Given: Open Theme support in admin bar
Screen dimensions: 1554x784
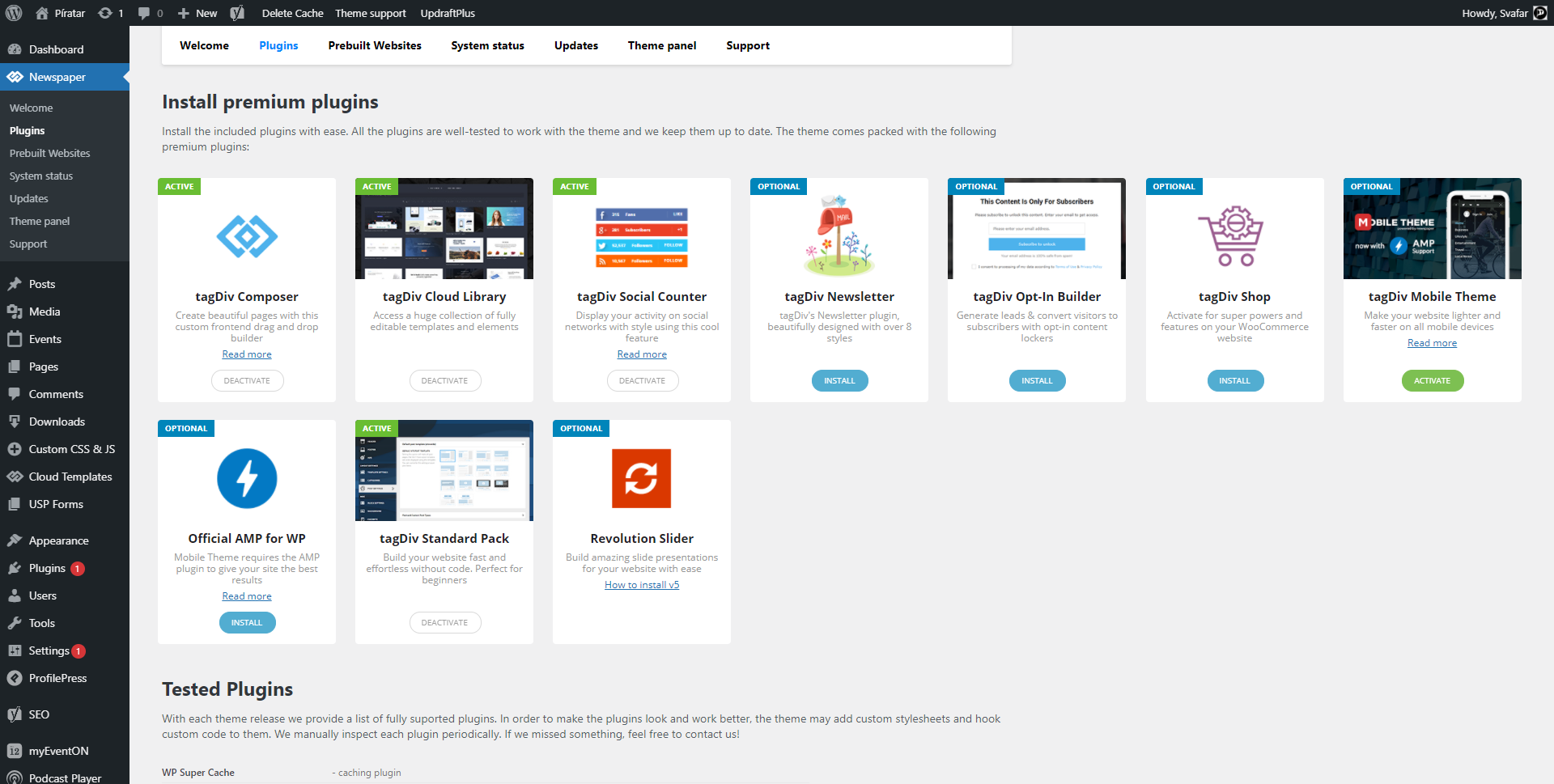Looking at the screenshot, I should 371,13.
